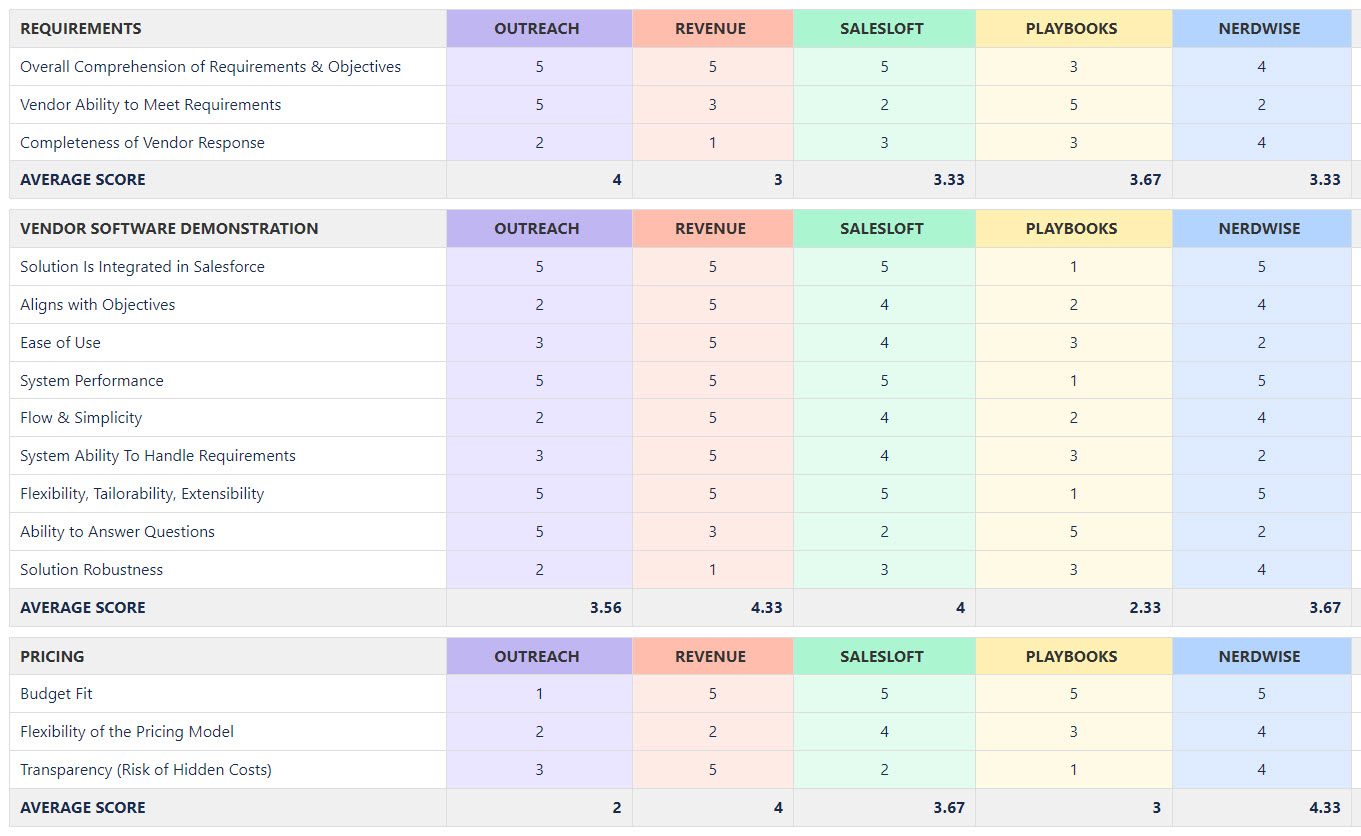The height and width of the screenshot is (836, 1361).
Task: Click the Flow & Simplicity row label
Action: click(81, 418)
